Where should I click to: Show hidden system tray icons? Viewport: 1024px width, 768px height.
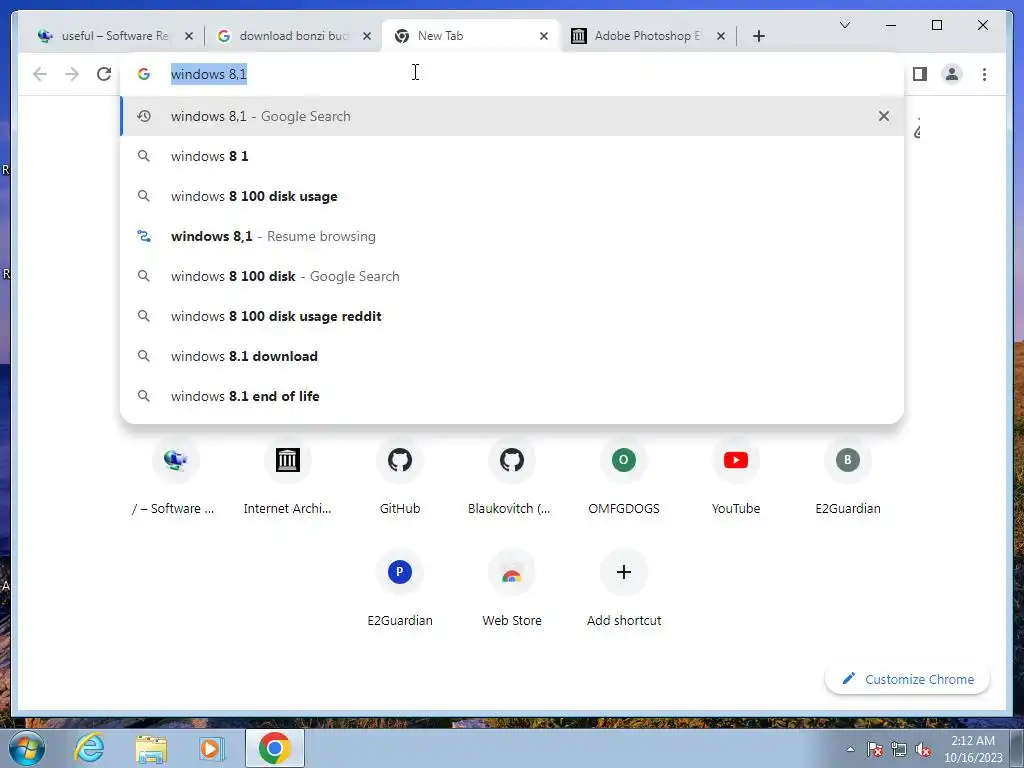tap(850, 749)
